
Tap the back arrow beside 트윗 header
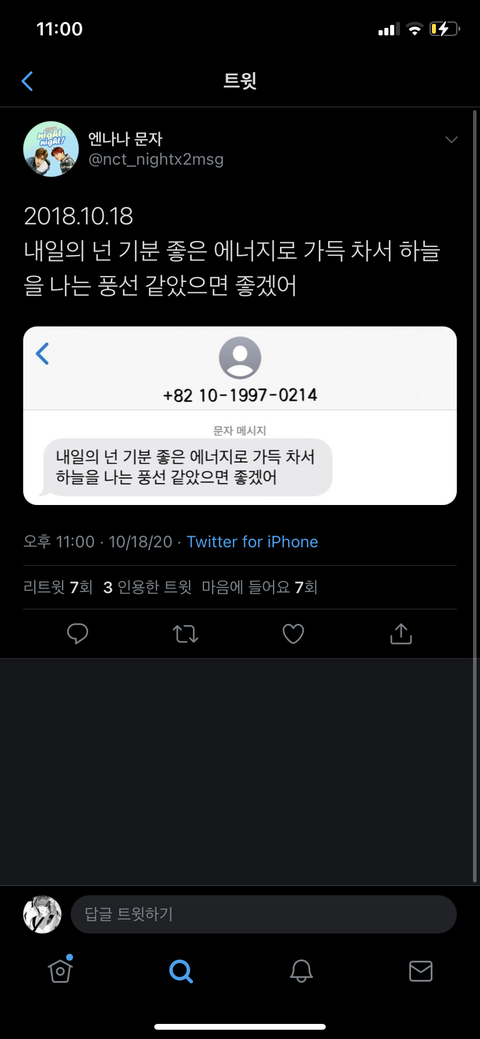[27, 81]
